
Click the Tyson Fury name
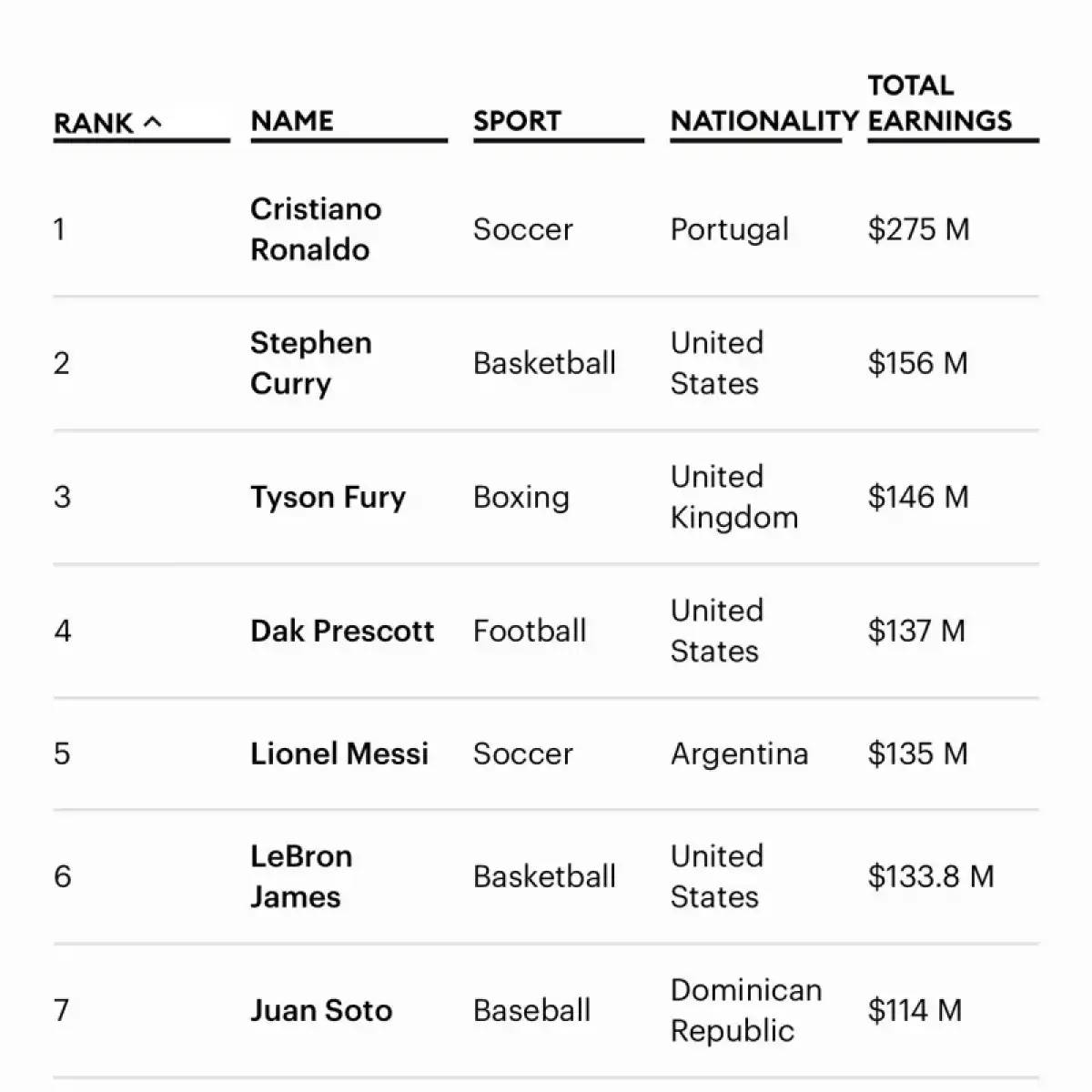pos(328,497)
